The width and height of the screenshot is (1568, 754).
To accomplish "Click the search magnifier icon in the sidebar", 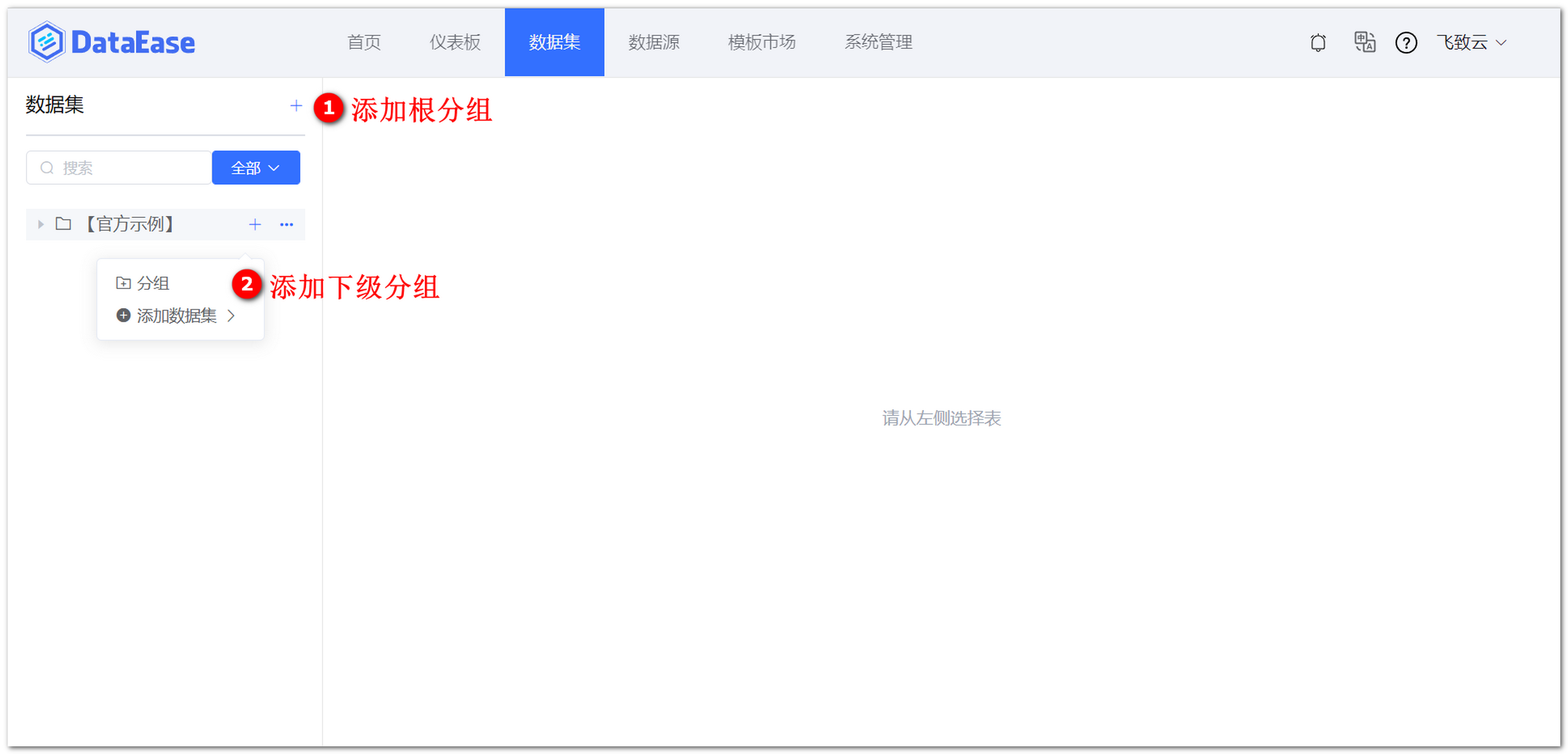I will coord(47,167).
